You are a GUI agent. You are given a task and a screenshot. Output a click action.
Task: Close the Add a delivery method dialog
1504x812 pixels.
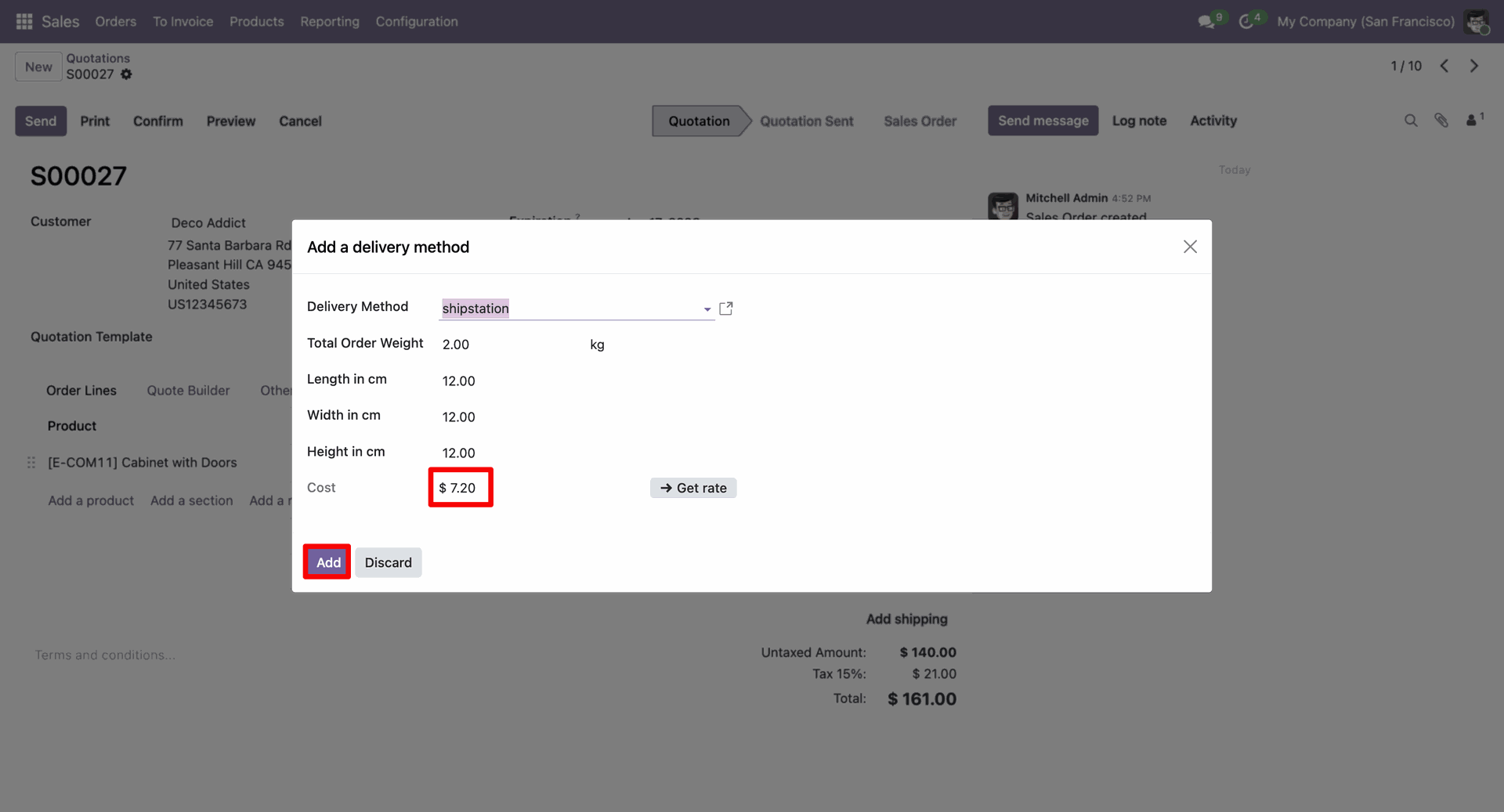(x=1190, y=247)
